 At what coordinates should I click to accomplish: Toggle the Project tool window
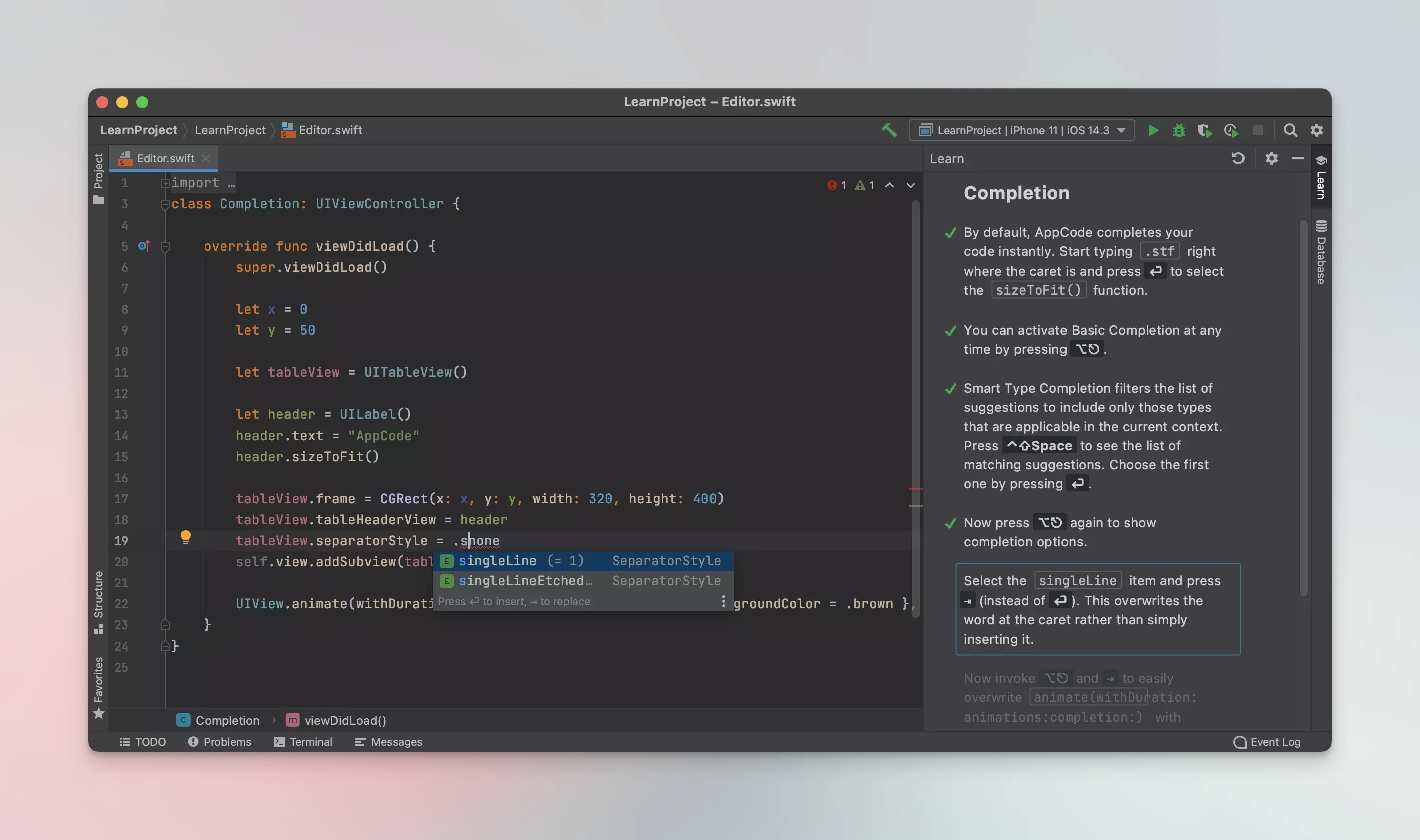pyautogui.click(x=98, y=178)
